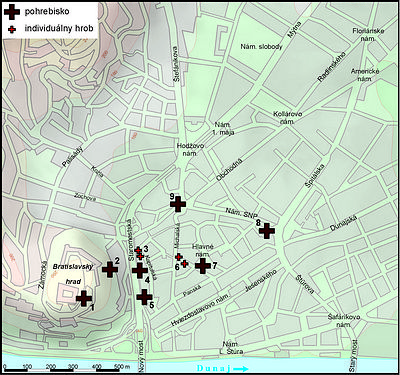The height and width of the screenshot is (375, 400).
Task: Click cemetery cross marker number 7
Action: [203, 266]
